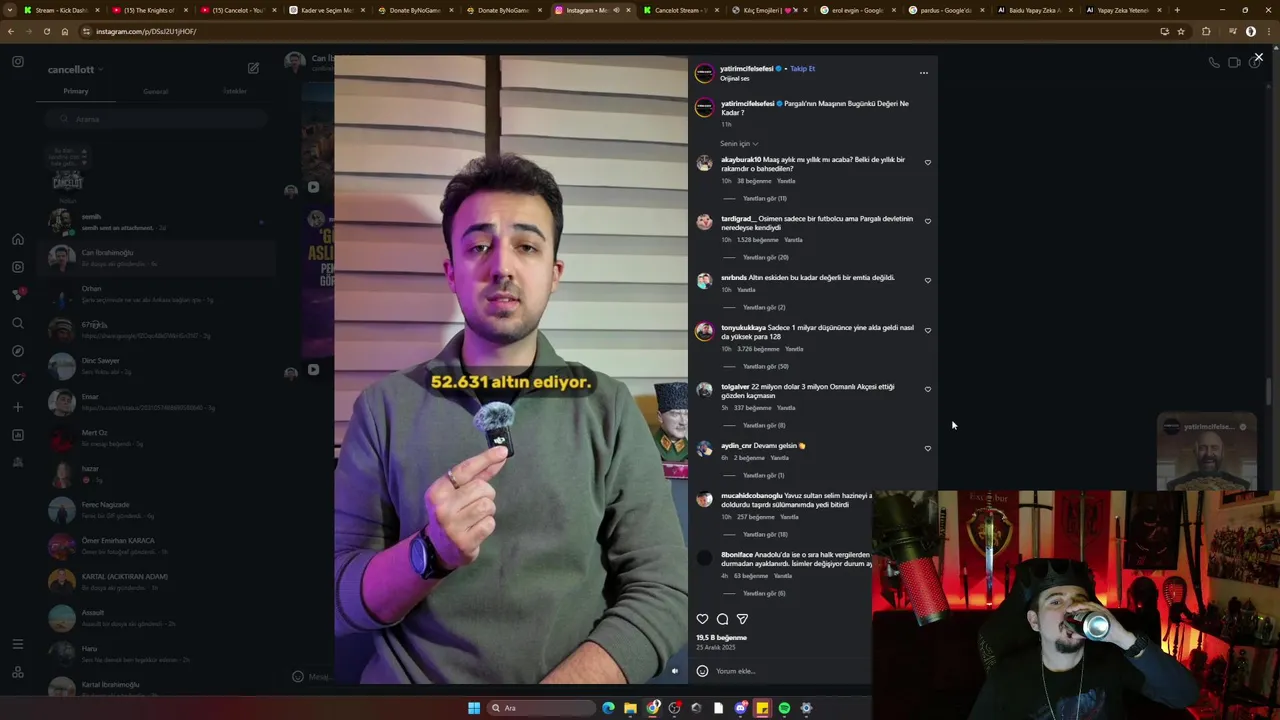Open Discord from taskbar
Viewport: 1280px width, 720px height.
coord(740,708)
